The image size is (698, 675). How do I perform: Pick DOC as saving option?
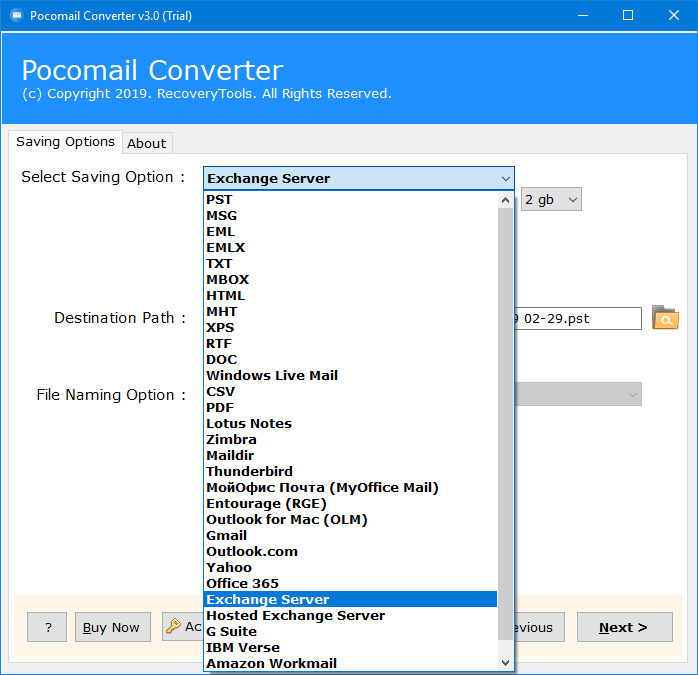coord(351,360)
